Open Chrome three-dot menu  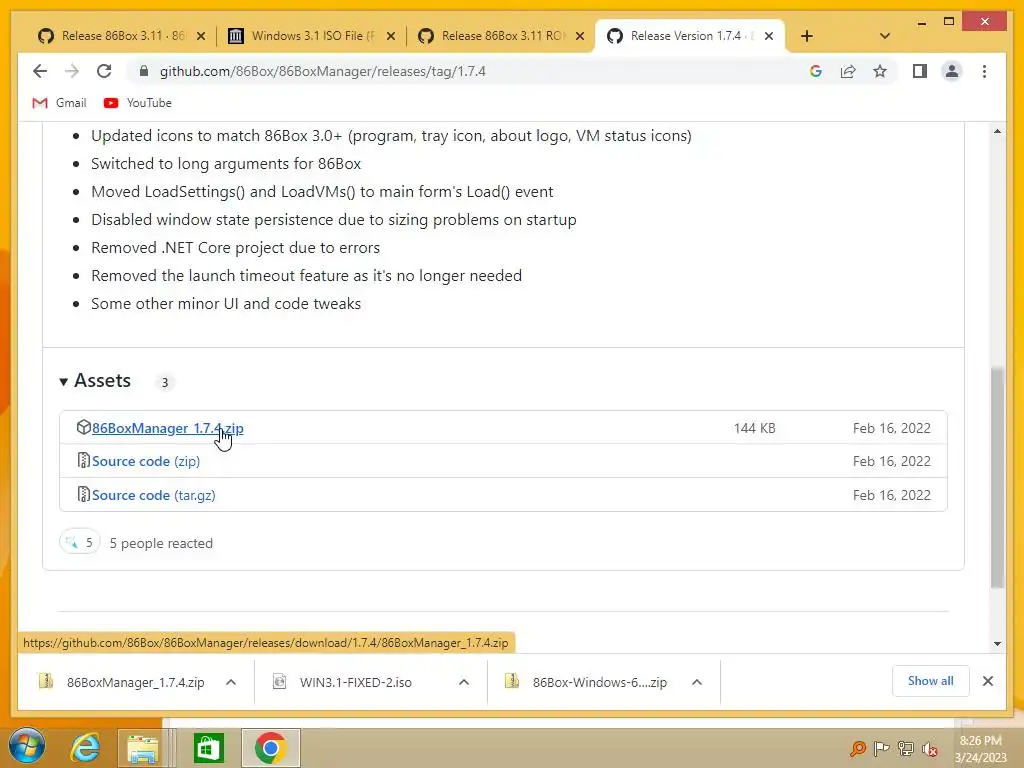point(984,71)
